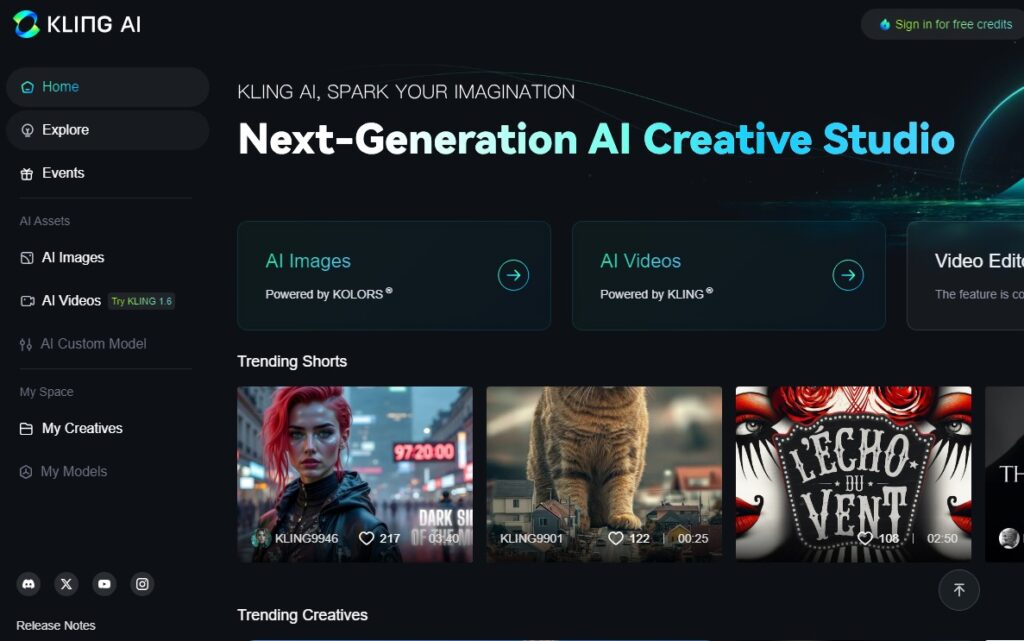
Task: Select Home in the sidebar
Action: point(108,87)
